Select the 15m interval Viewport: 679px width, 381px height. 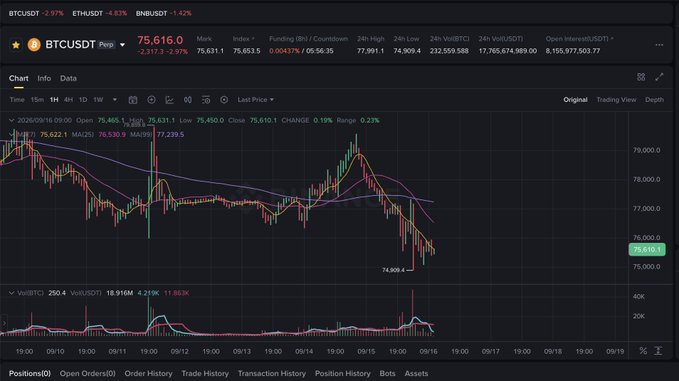point(37,100)
